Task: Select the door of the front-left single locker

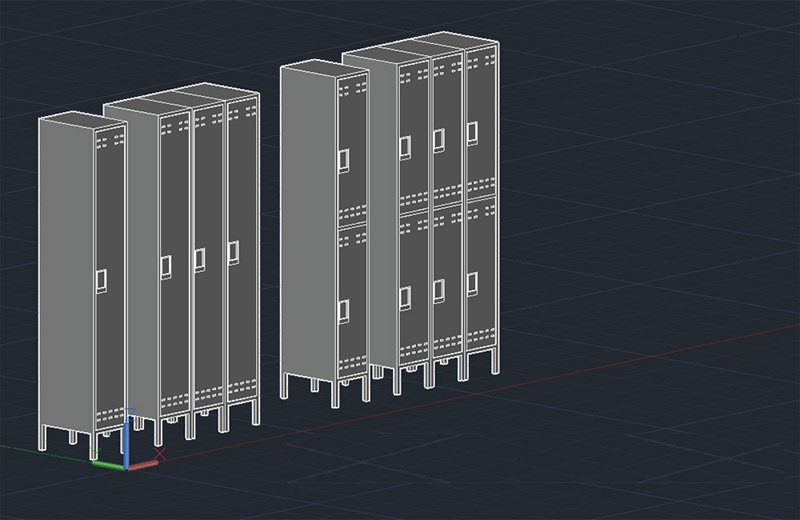Action: pos(109,330)
